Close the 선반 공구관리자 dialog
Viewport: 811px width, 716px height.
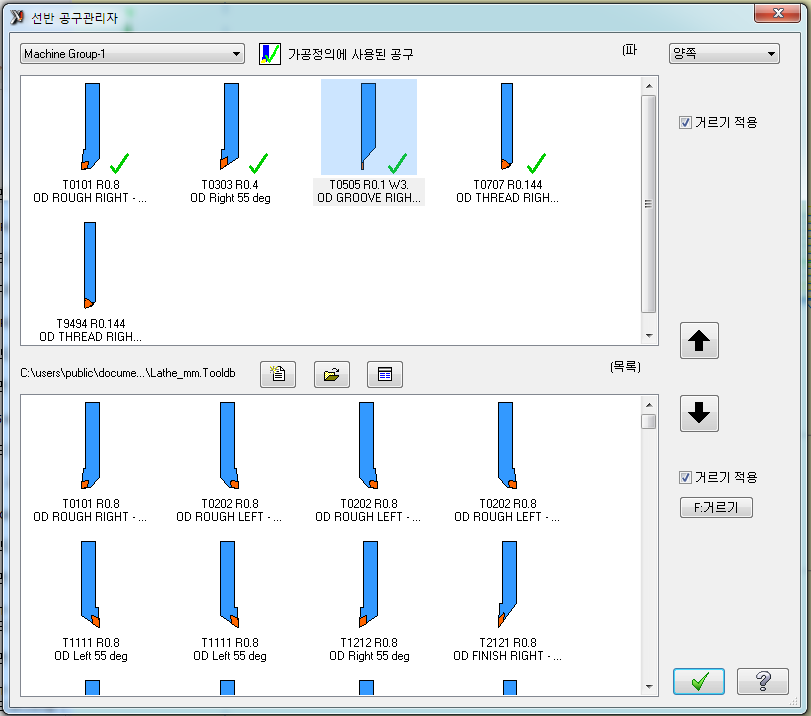point(777,13)
